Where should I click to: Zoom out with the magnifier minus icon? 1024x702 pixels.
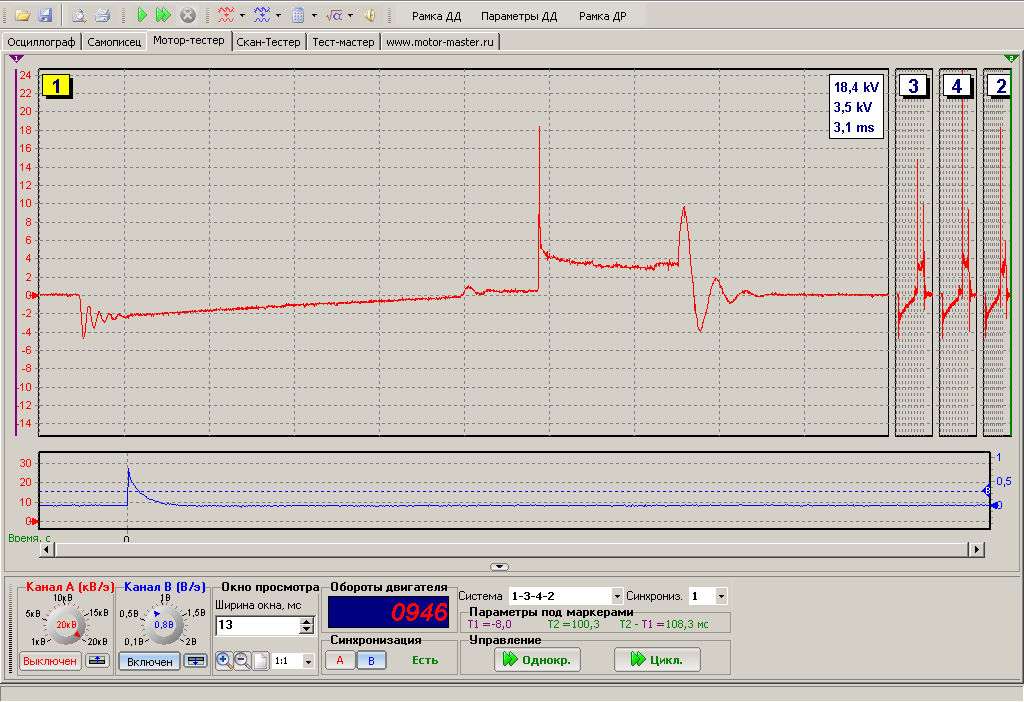(x=242, y=661)
